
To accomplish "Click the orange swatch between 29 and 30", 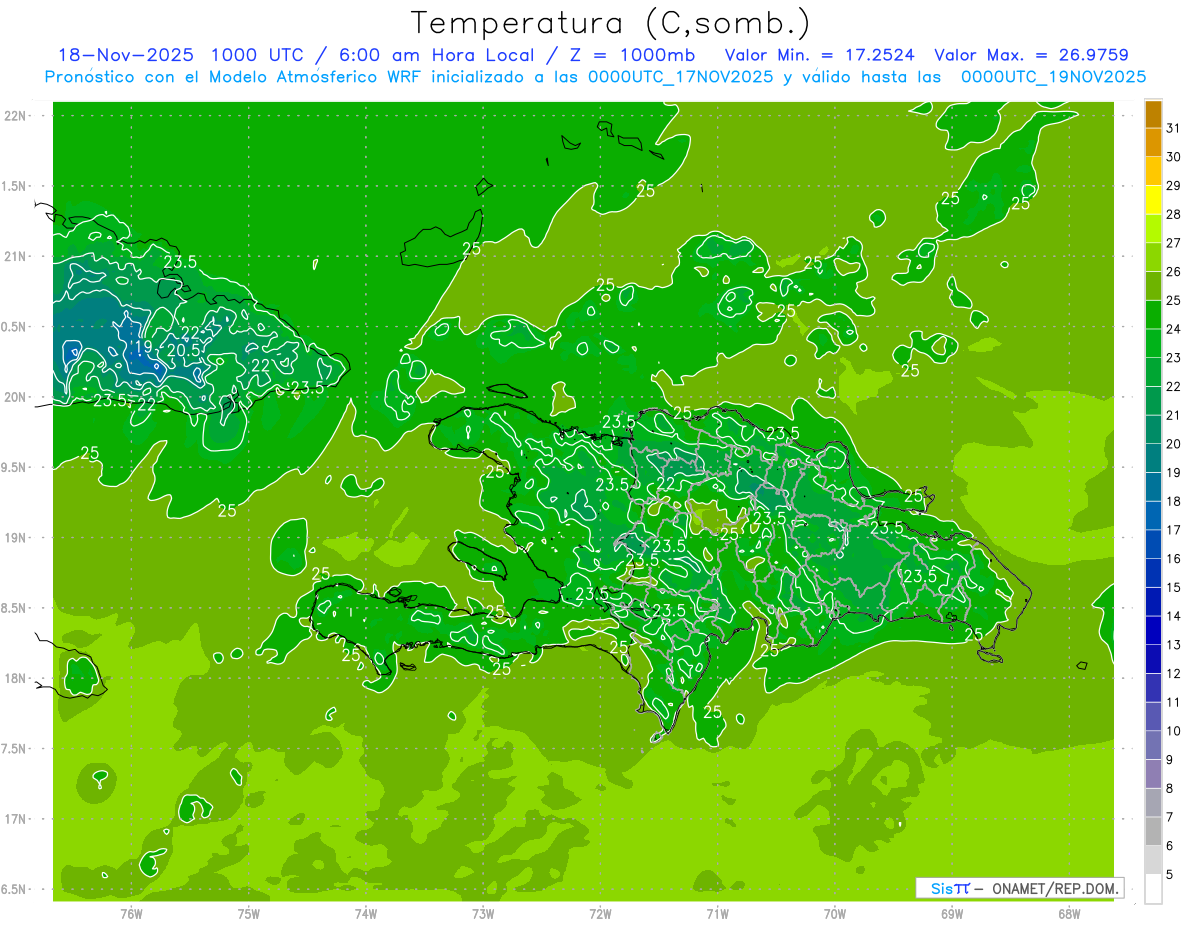I will 1153,171.
